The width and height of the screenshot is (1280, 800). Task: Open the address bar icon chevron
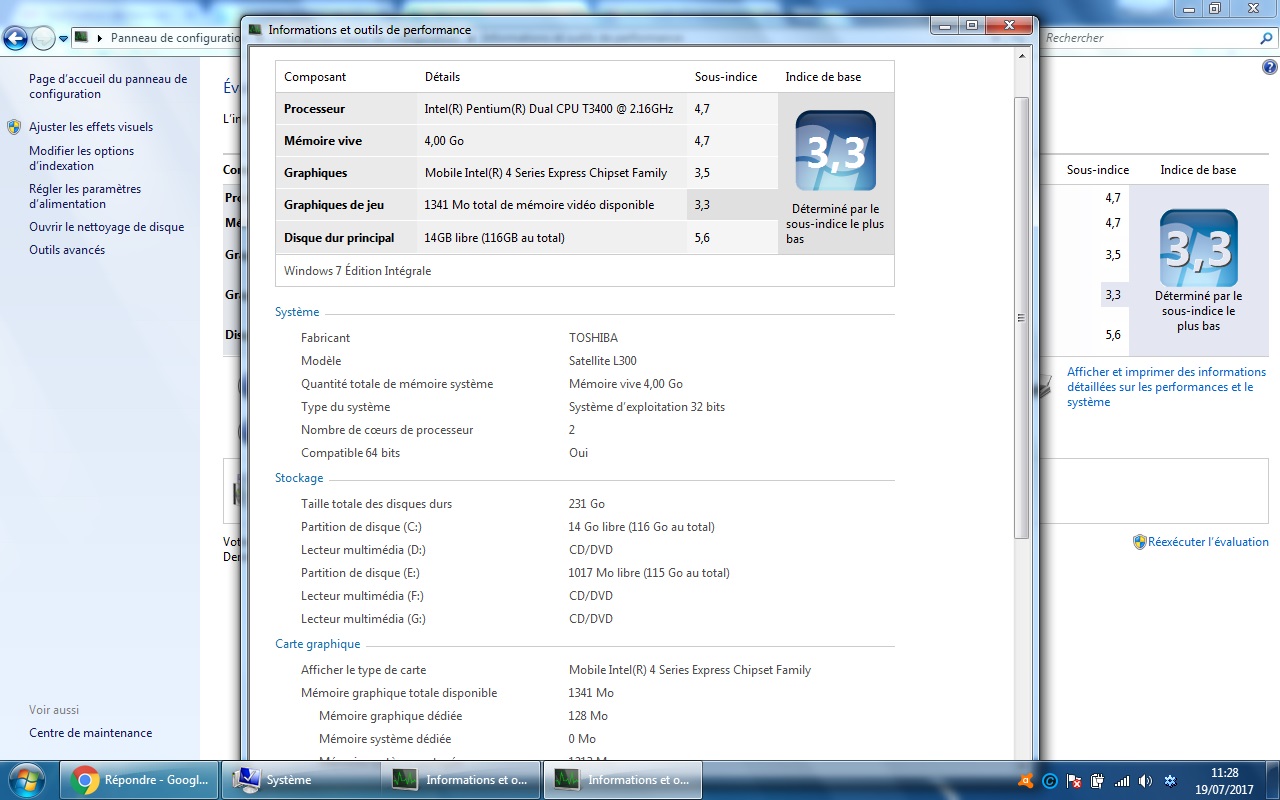click(98, 38)
